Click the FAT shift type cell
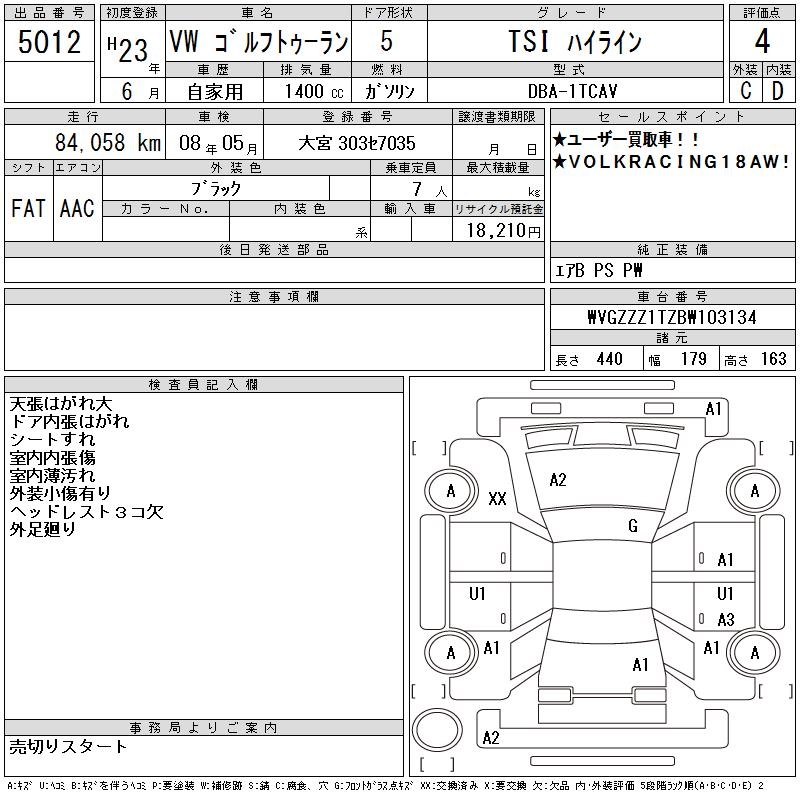The image size is (800, 800). pos(28,208)
